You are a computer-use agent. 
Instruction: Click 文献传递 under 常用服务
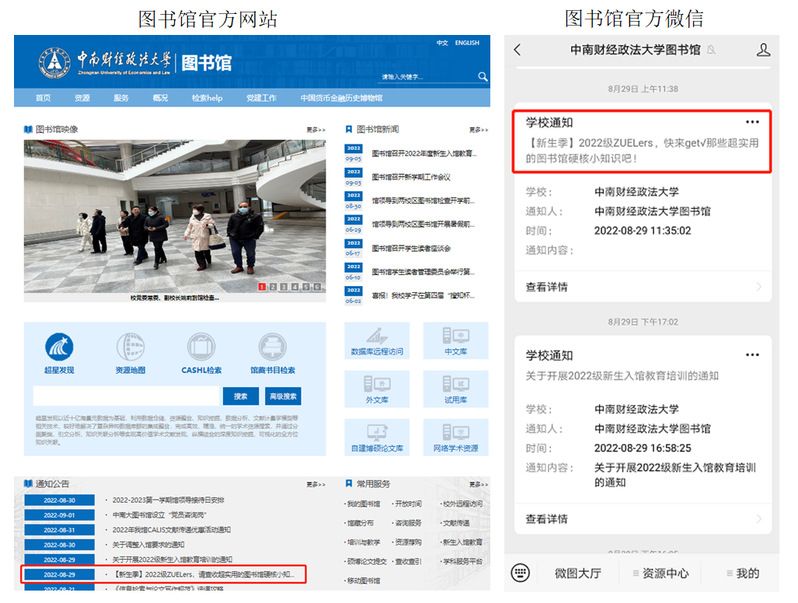[456, 523]
